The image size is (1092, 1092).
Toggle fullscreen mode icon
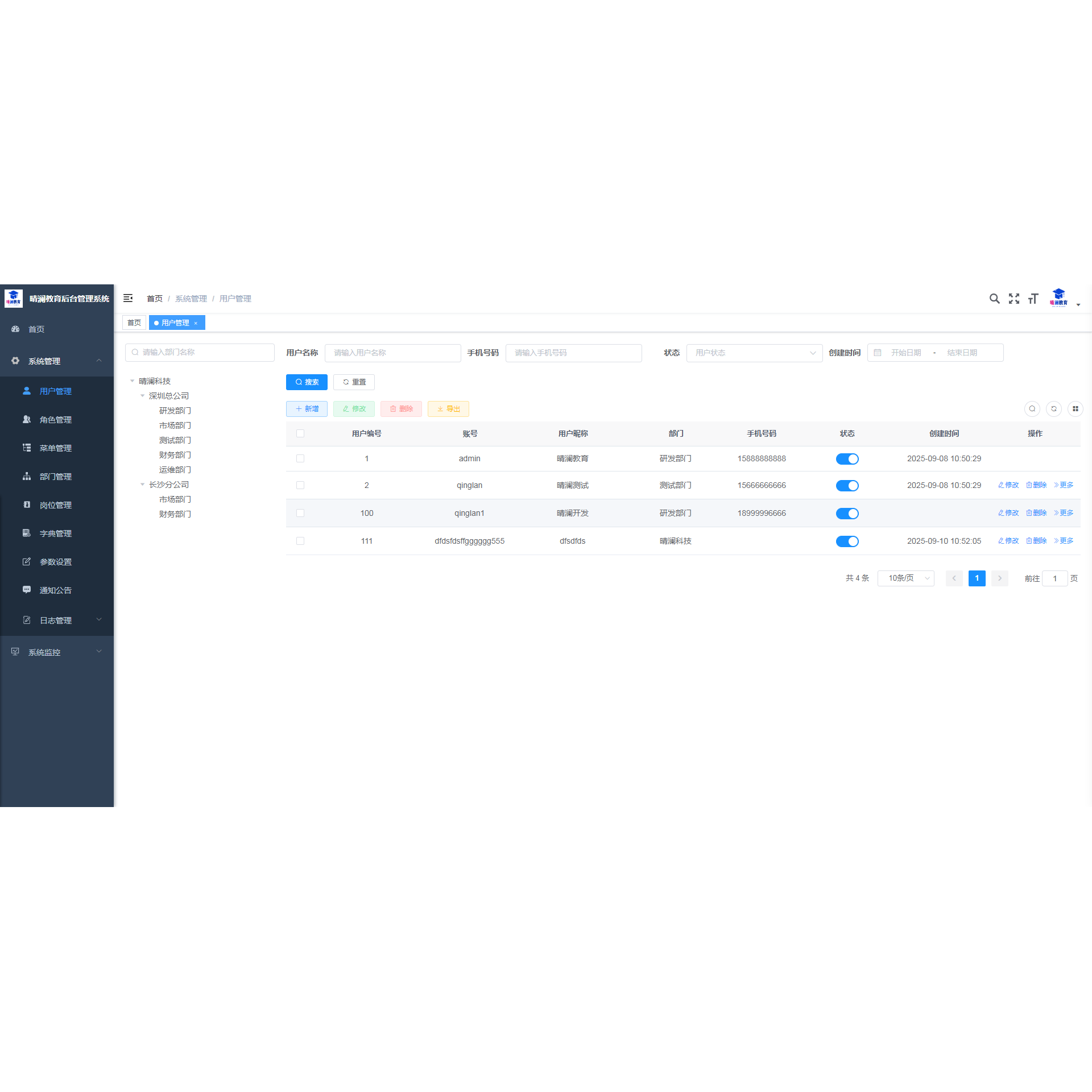[1014, 299]
